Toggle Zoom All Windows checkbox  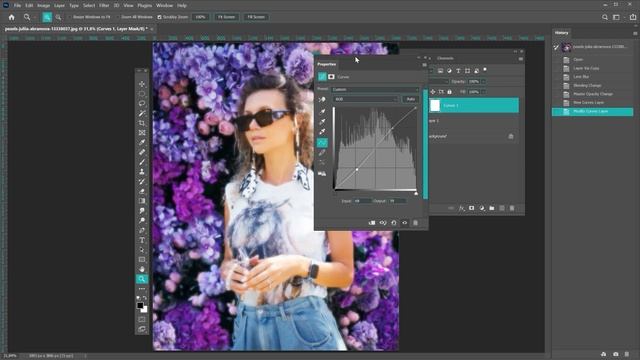(x=118, y=17)
